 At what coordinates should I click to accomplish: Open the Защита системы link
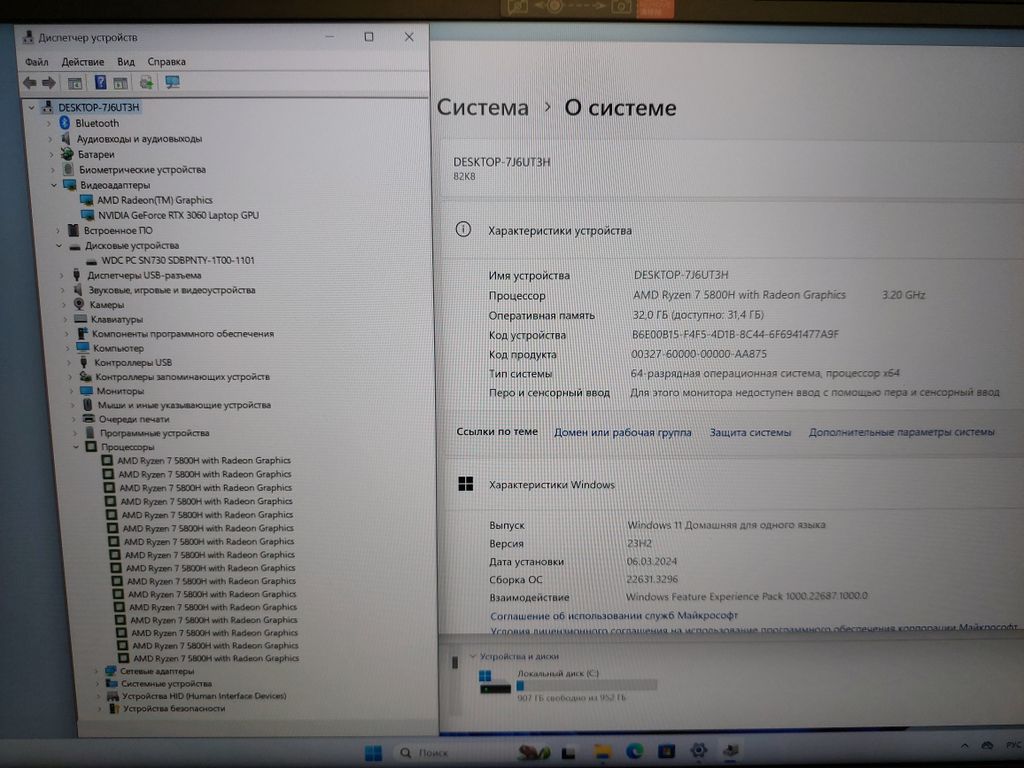(x=750, y=432)
